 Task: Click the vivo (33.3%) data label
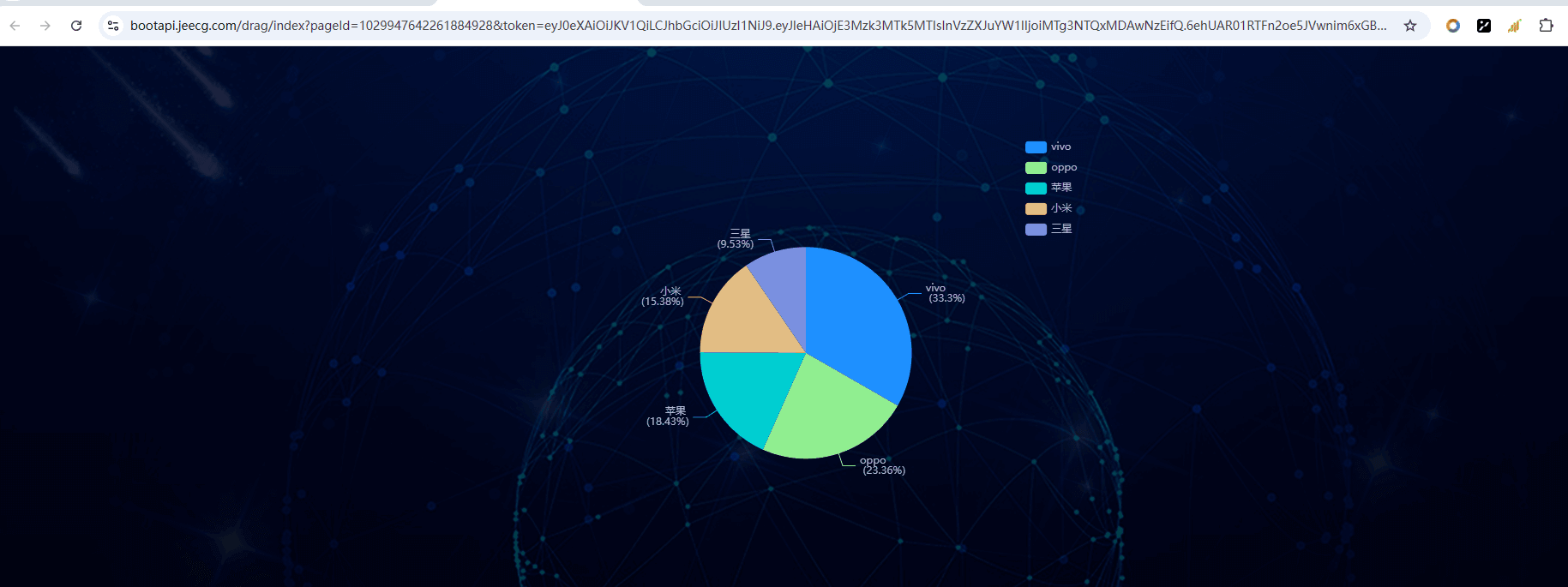946,293
